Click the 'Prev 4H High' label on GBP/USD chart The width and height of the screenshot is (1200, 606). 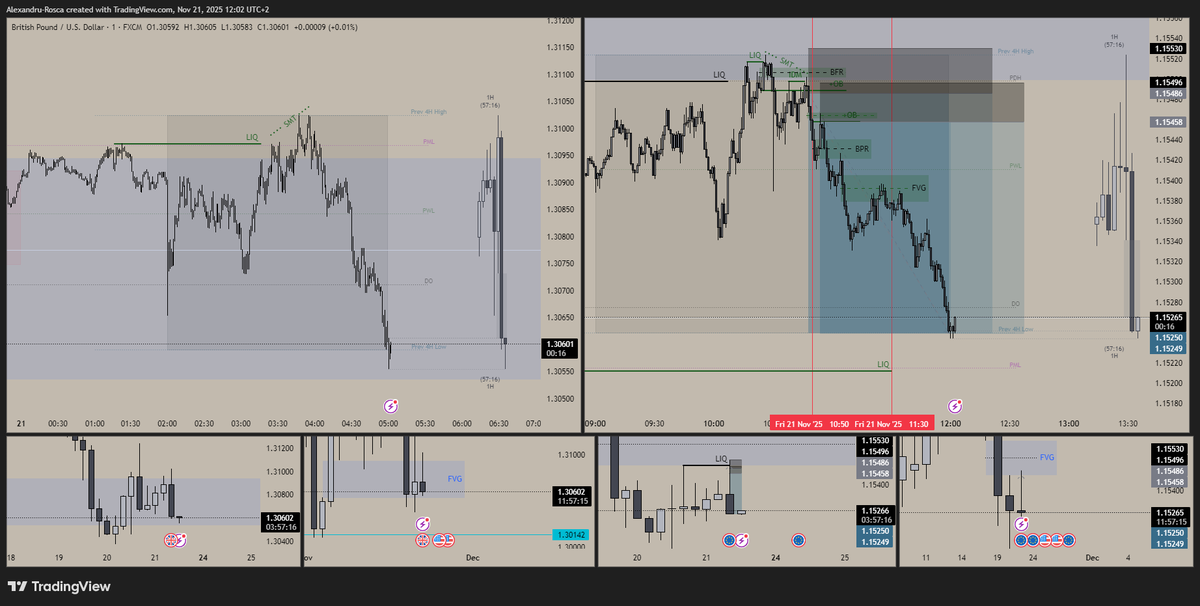pos(428,112)
